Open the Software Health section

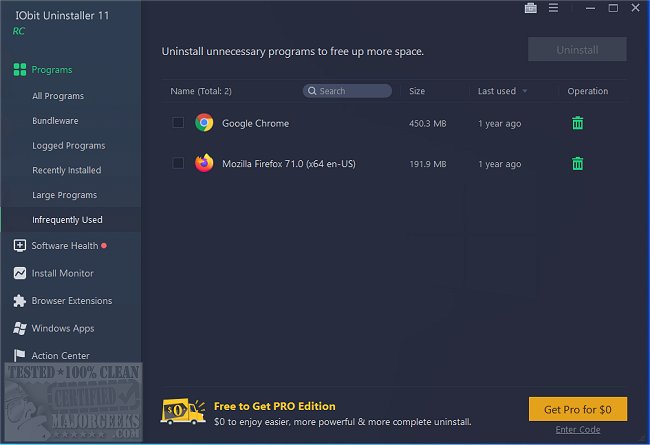tap(65, 246)
